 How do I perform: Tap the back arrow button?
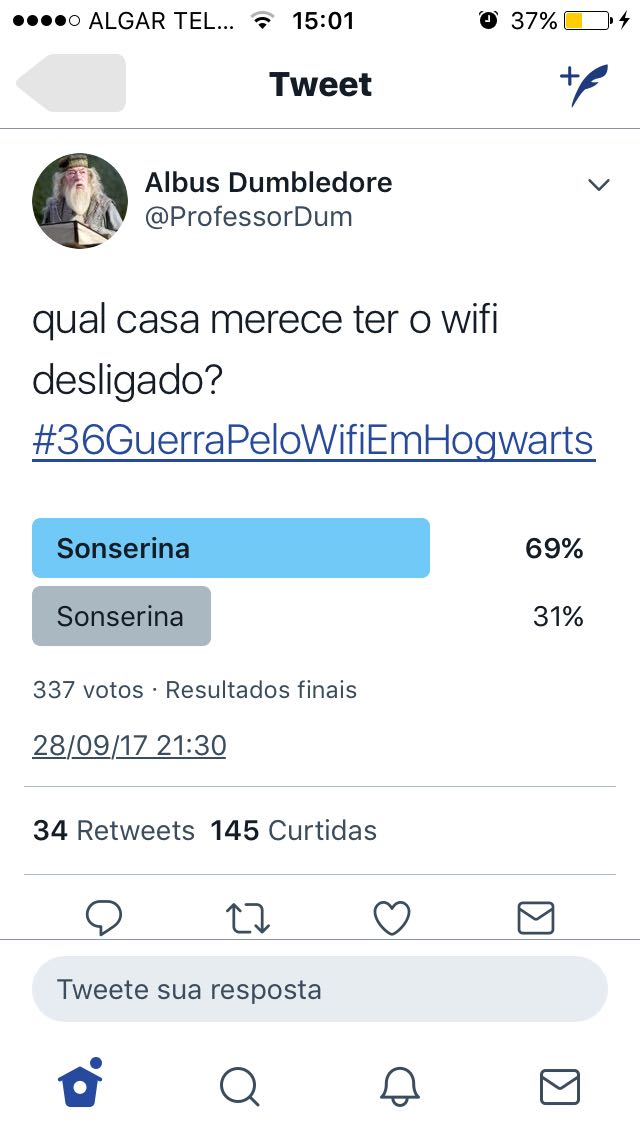pos(70,83)
